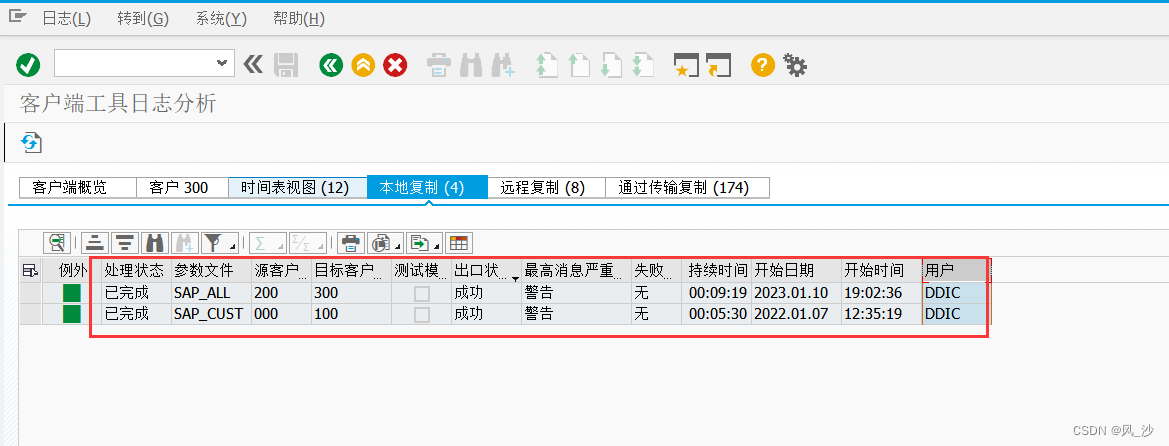Select the 本地复制 (4) tab
Viewport: 1169px width, 446px height.
point(427,187)
